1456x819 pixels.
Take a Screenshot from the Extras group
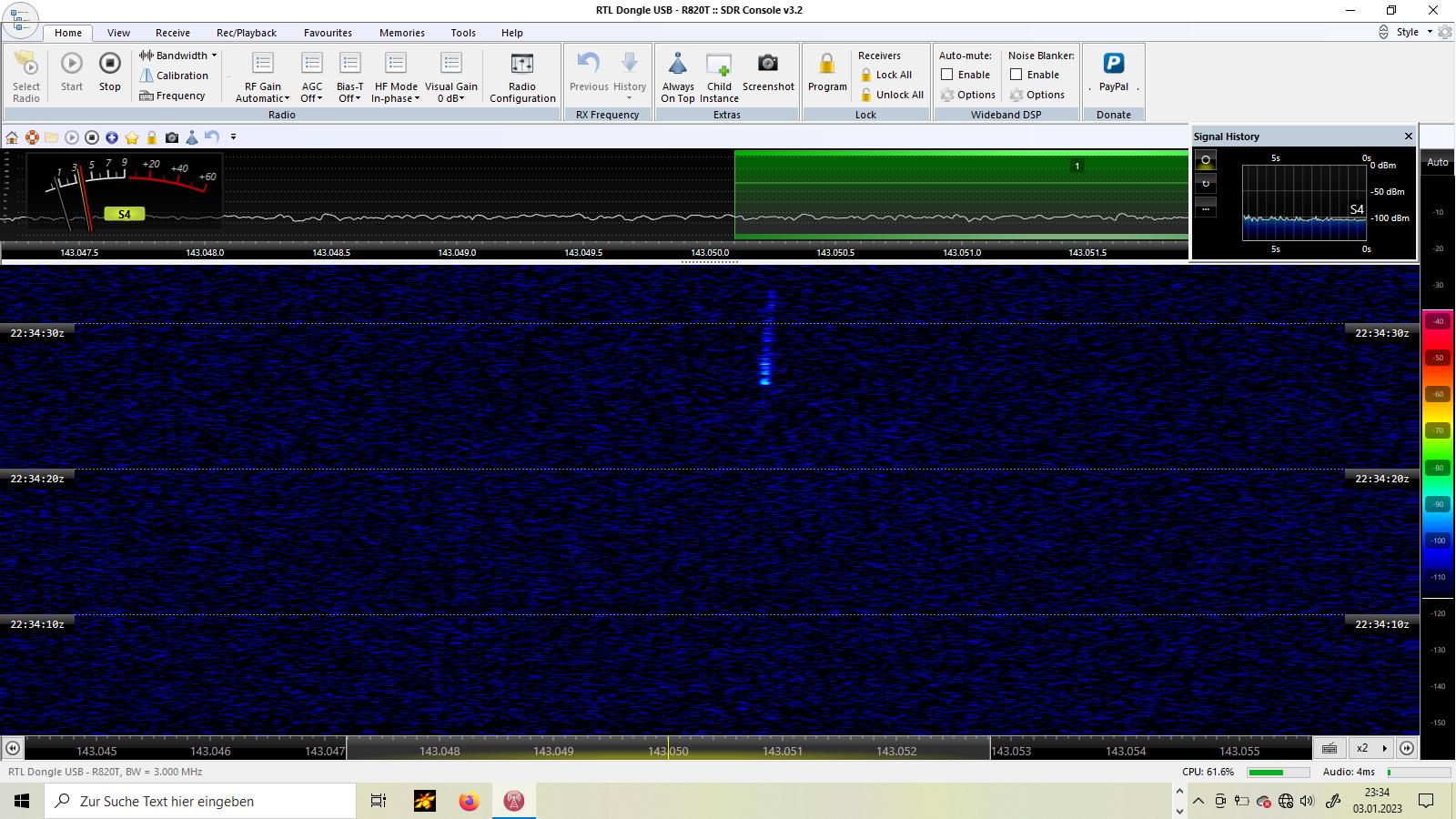[768, 72]
